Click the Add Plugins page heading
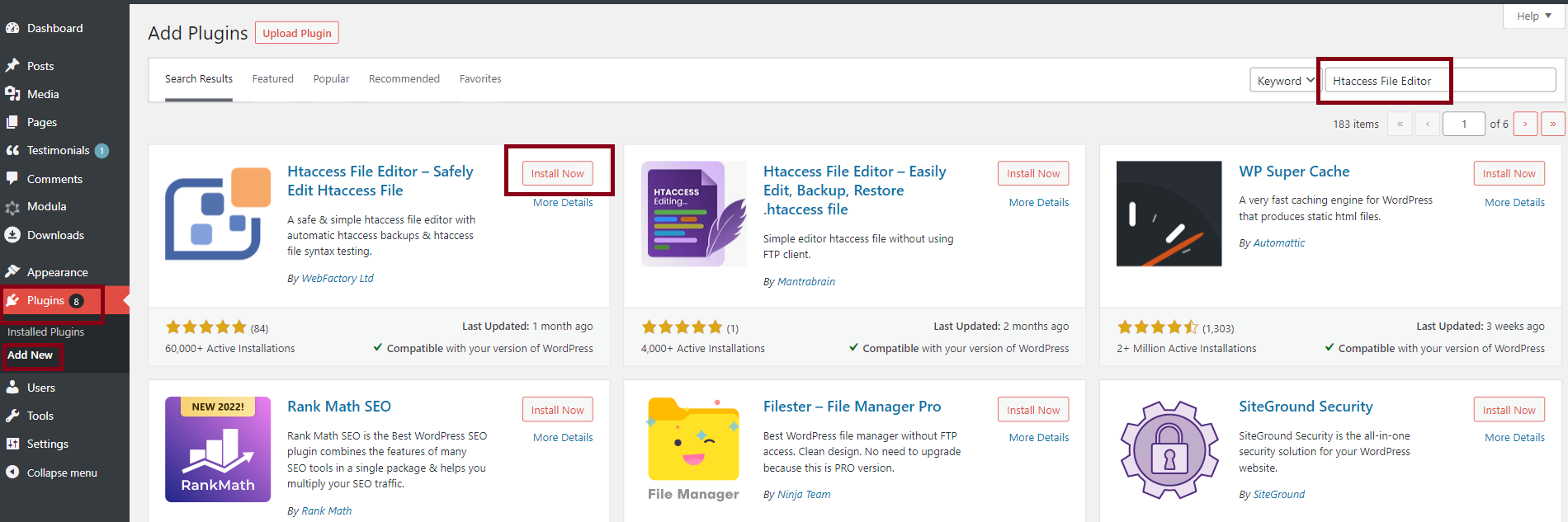The width and height of the screenshot is (1568, 522). click(198, 33)
